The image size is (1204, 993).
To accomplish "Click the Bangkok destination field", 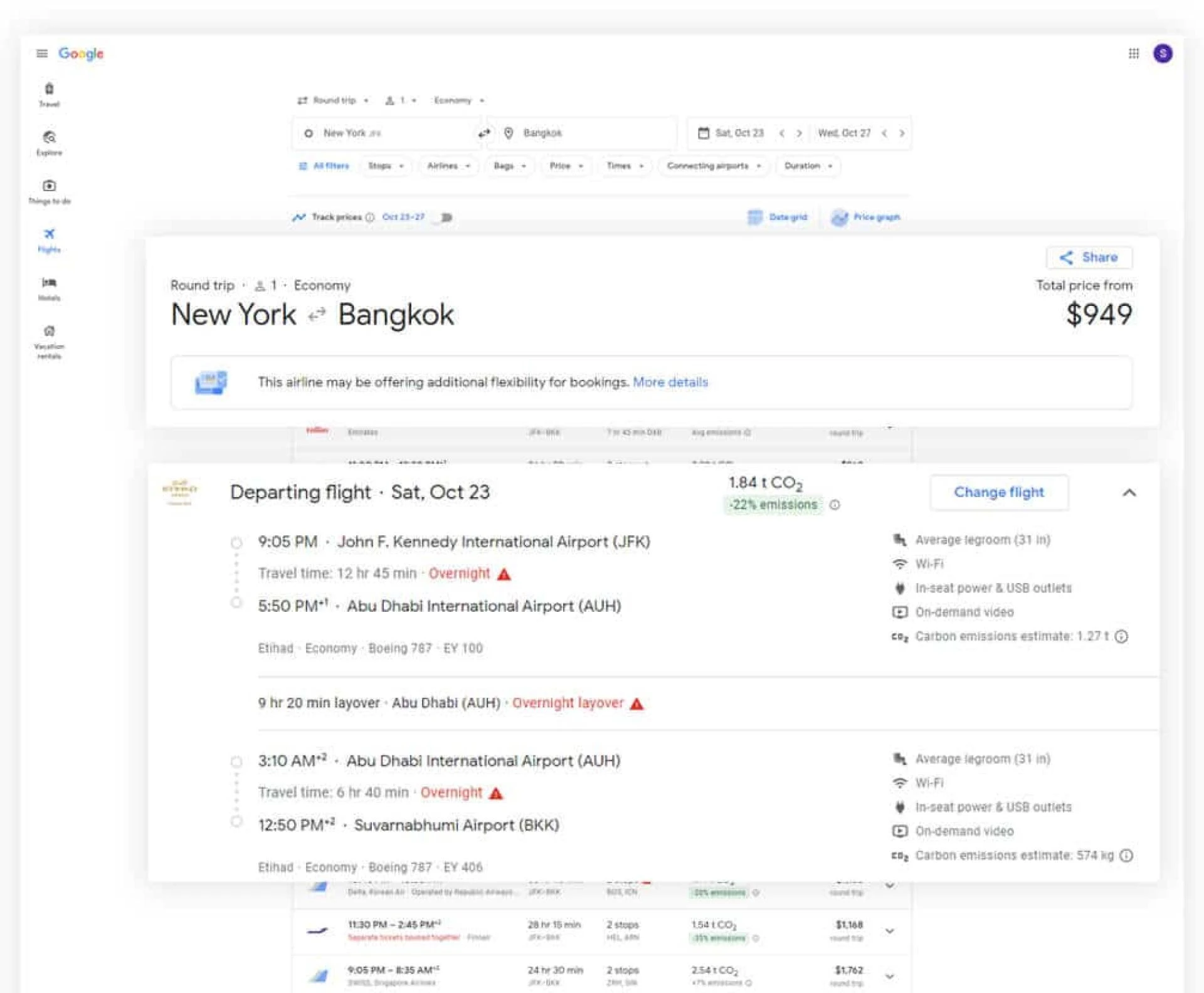I will [x=583, y=133].
